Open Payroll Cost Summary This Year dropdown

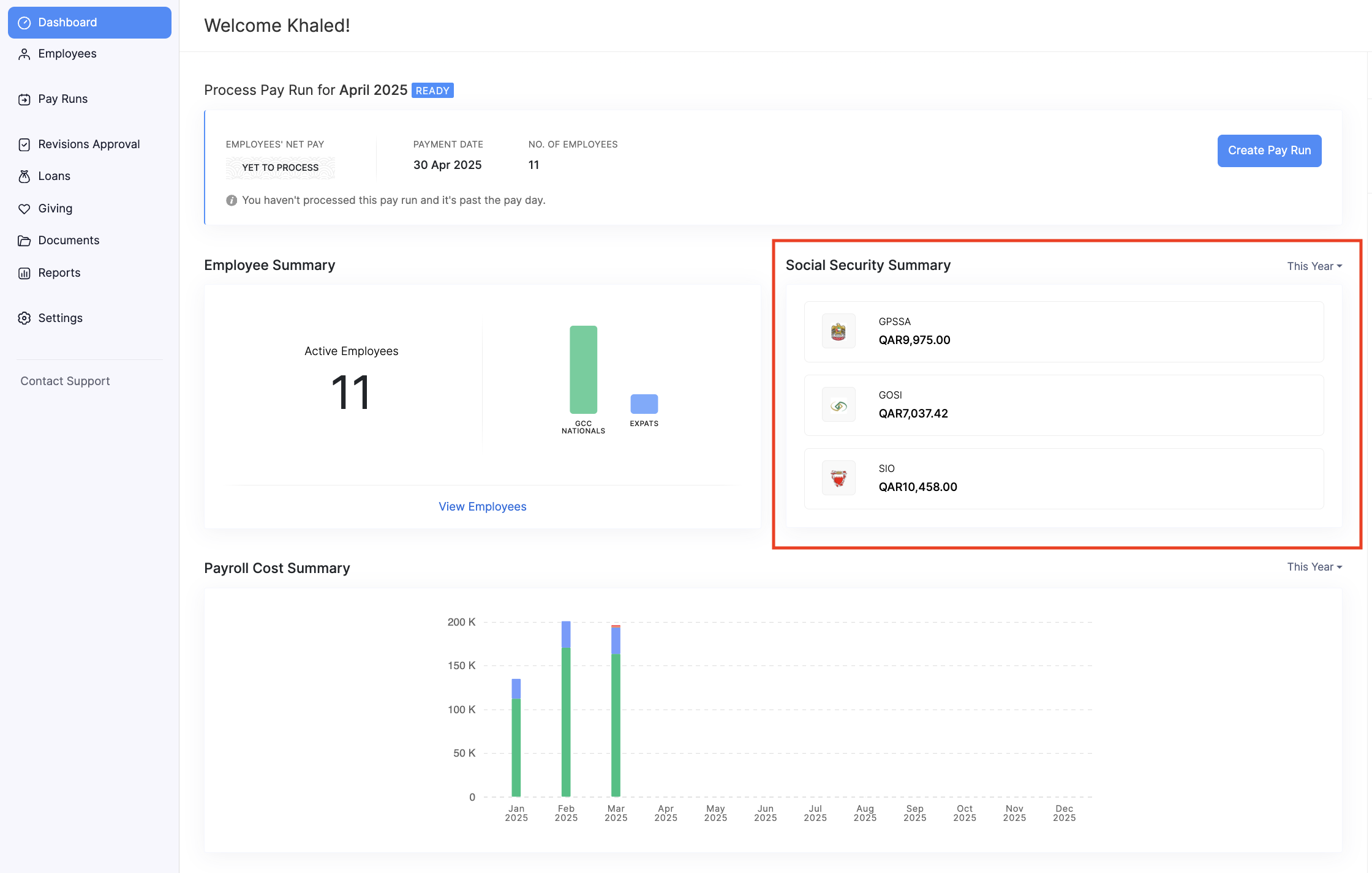click(1314, 567)
